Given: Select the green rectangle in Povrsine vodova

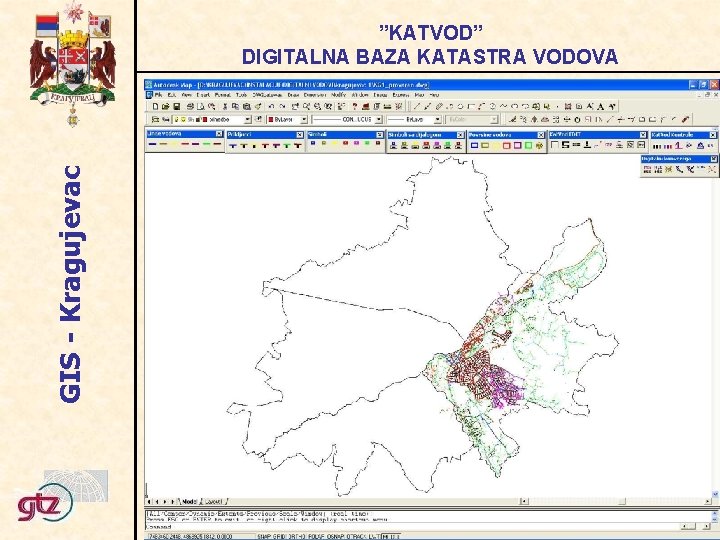Looking at the screenshot, I should tap(528, 146).
